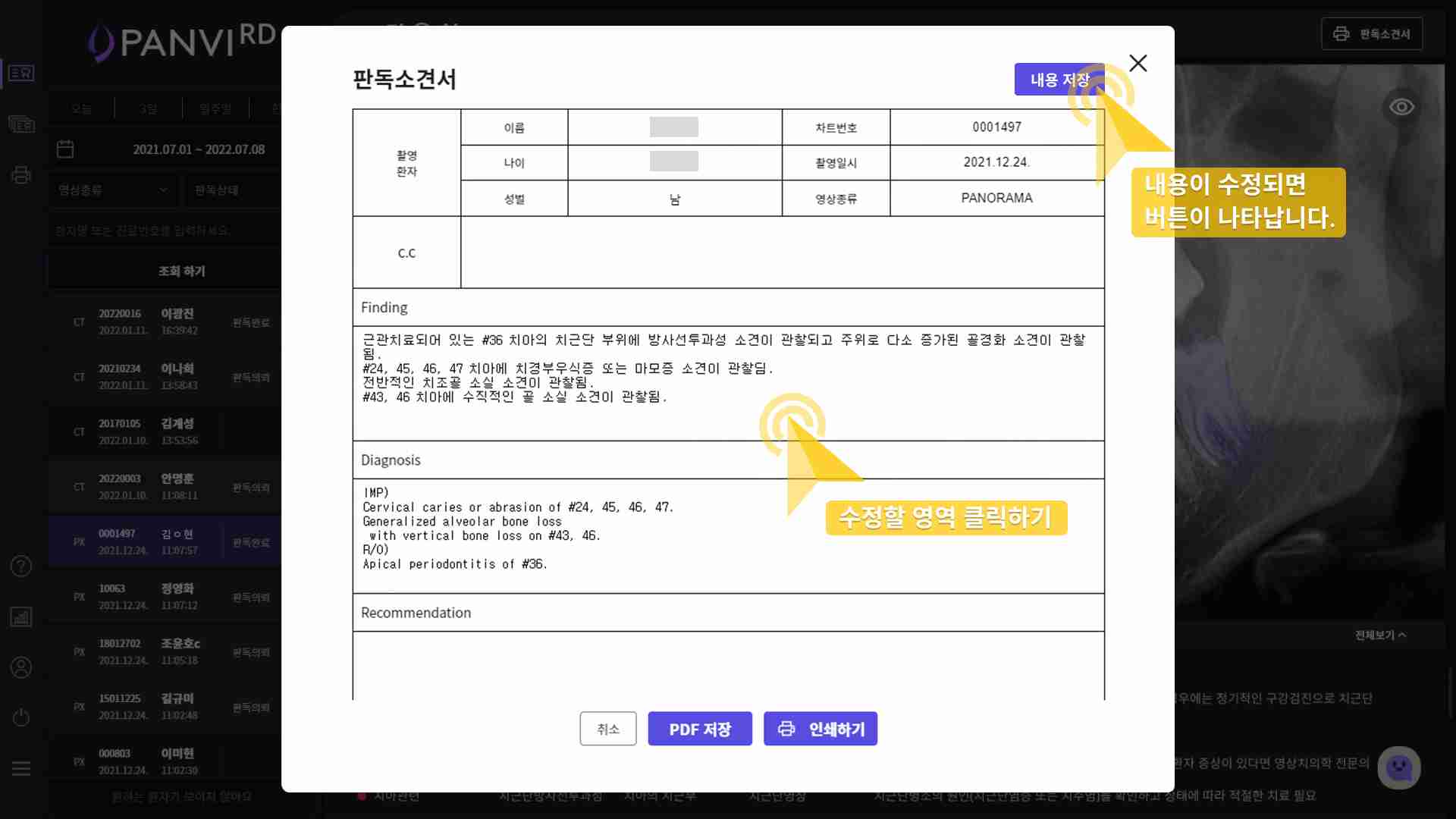Open the hamburger menu icon
Screen dimensions: 1456x819
point(21,768)
